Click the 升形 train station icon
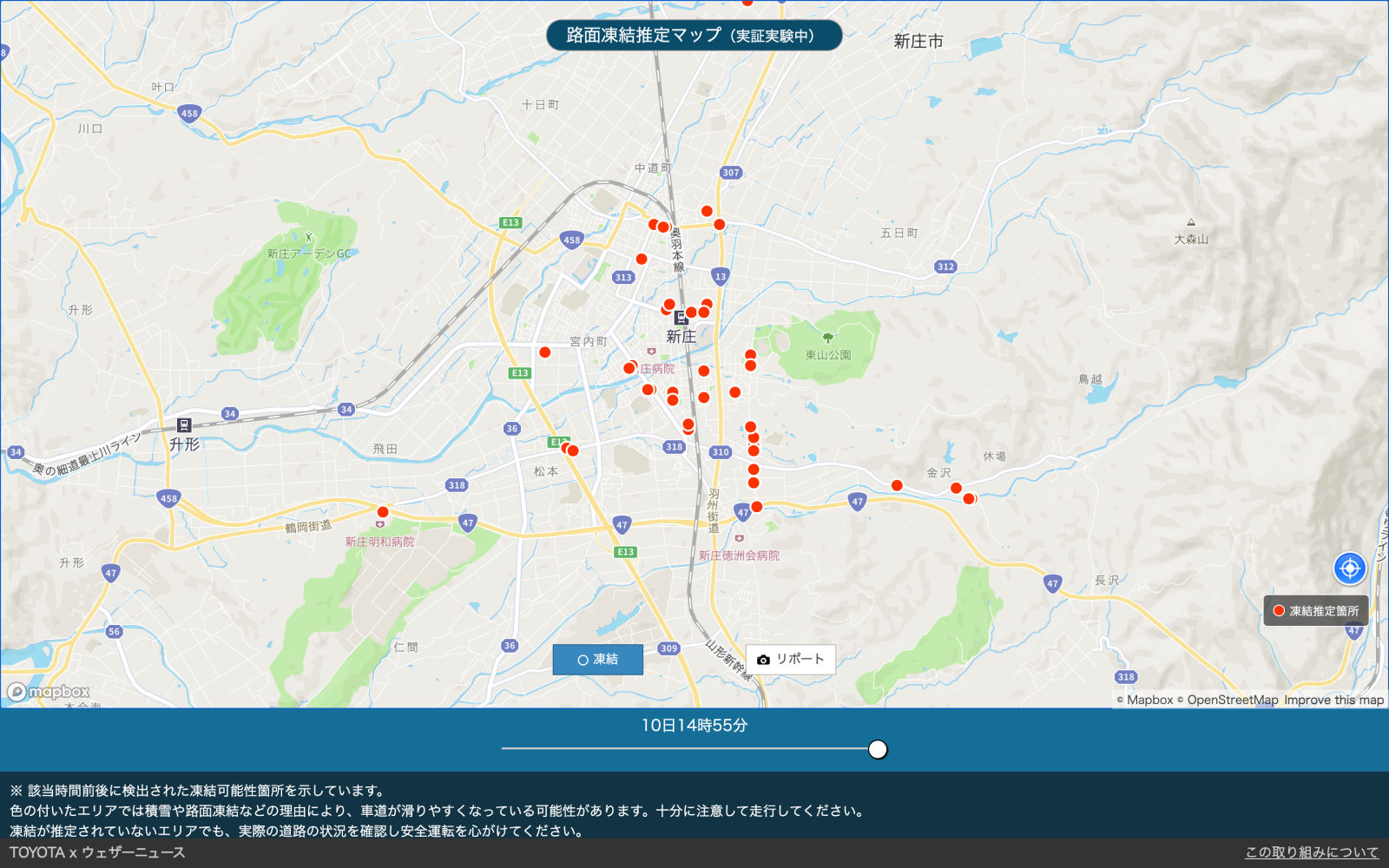 [x=183, y=425]
